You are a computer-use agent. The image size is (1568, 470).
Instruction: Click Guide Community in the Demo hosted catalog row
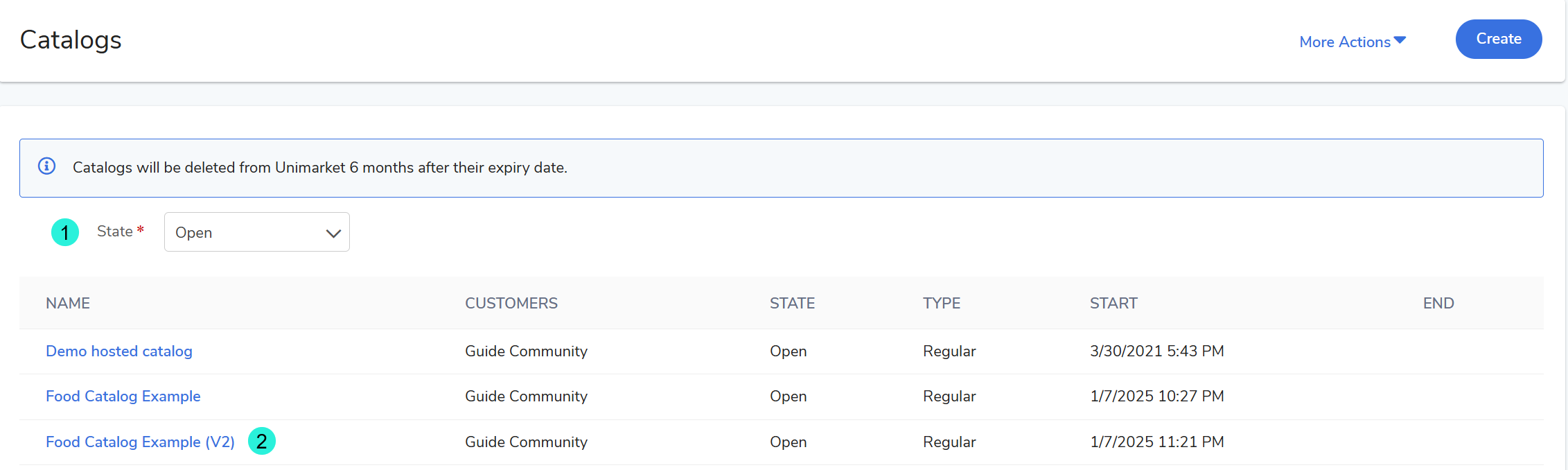point(526,351)
